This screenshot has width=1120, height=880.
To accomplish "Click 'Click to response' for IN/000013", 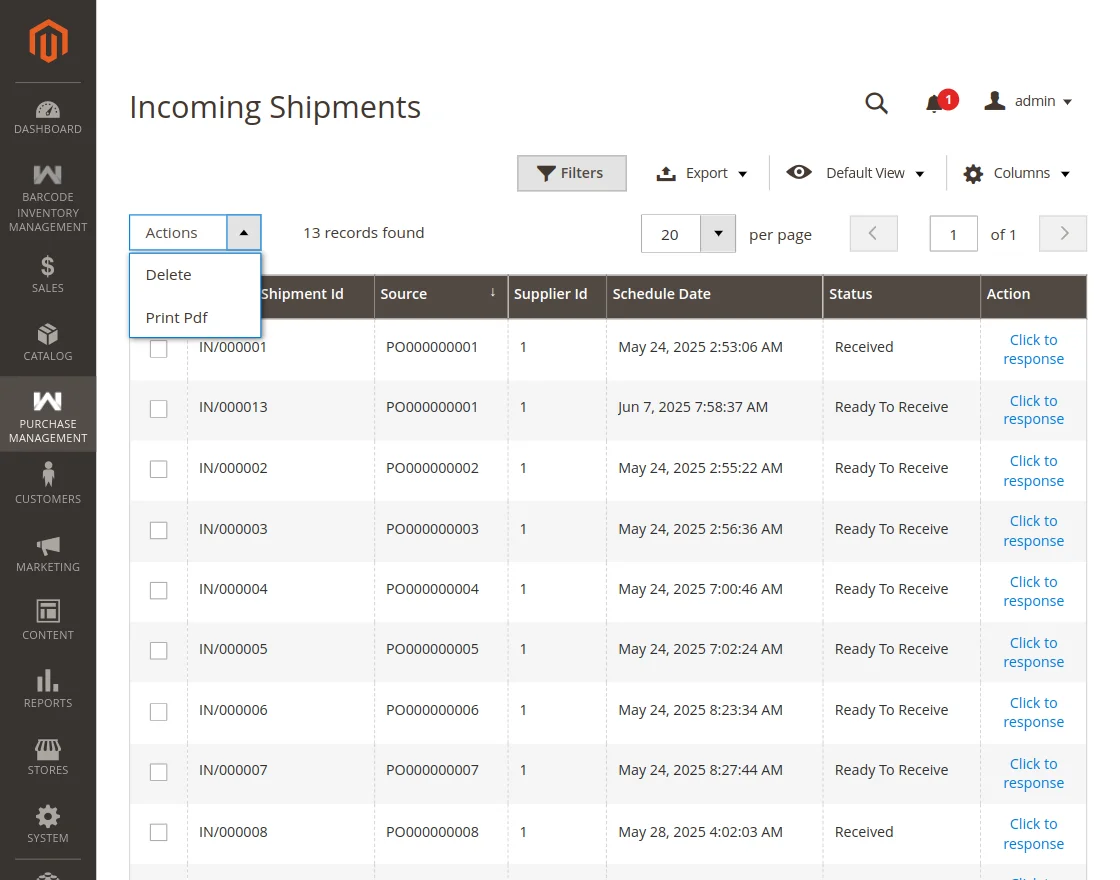I will [x=1033, y=410].
